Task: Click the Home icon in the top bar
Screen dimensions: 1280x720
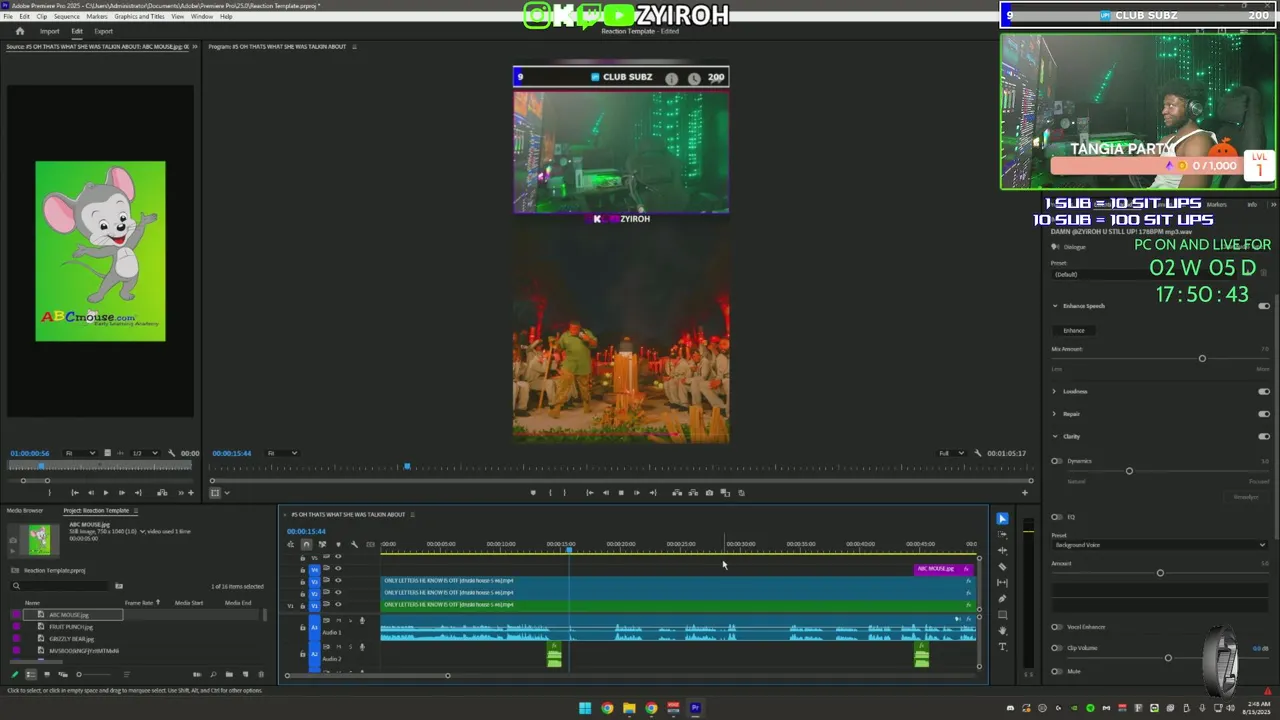Action: tap(19, 31)
